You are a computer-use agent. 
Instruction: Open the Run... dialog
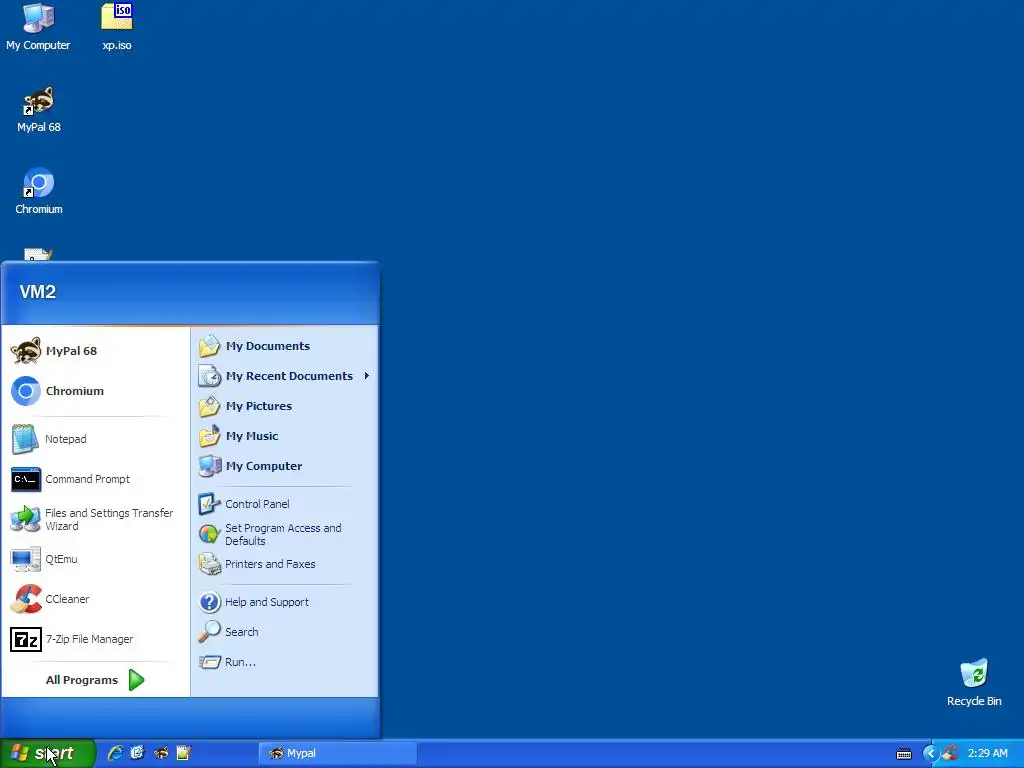(x=284, y=662)
